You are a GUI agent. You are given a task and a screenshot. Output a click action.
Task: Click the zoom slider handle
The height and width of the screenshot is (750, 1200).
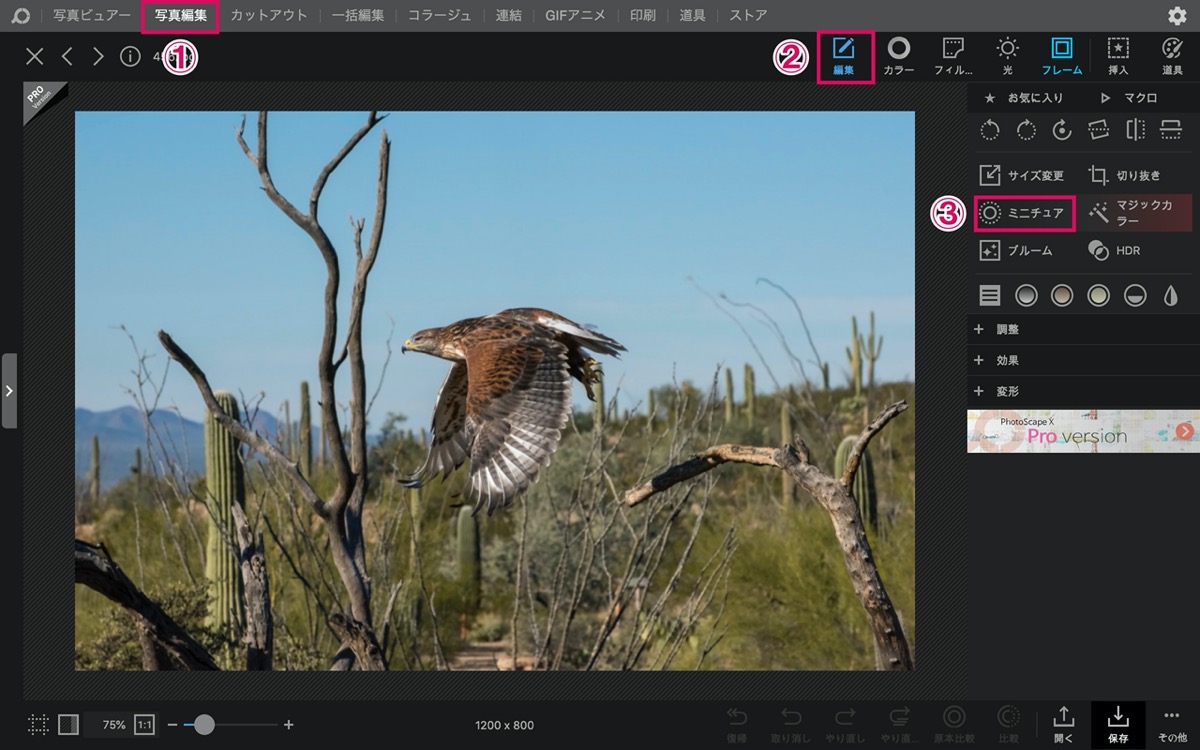[x=204, y=724]
